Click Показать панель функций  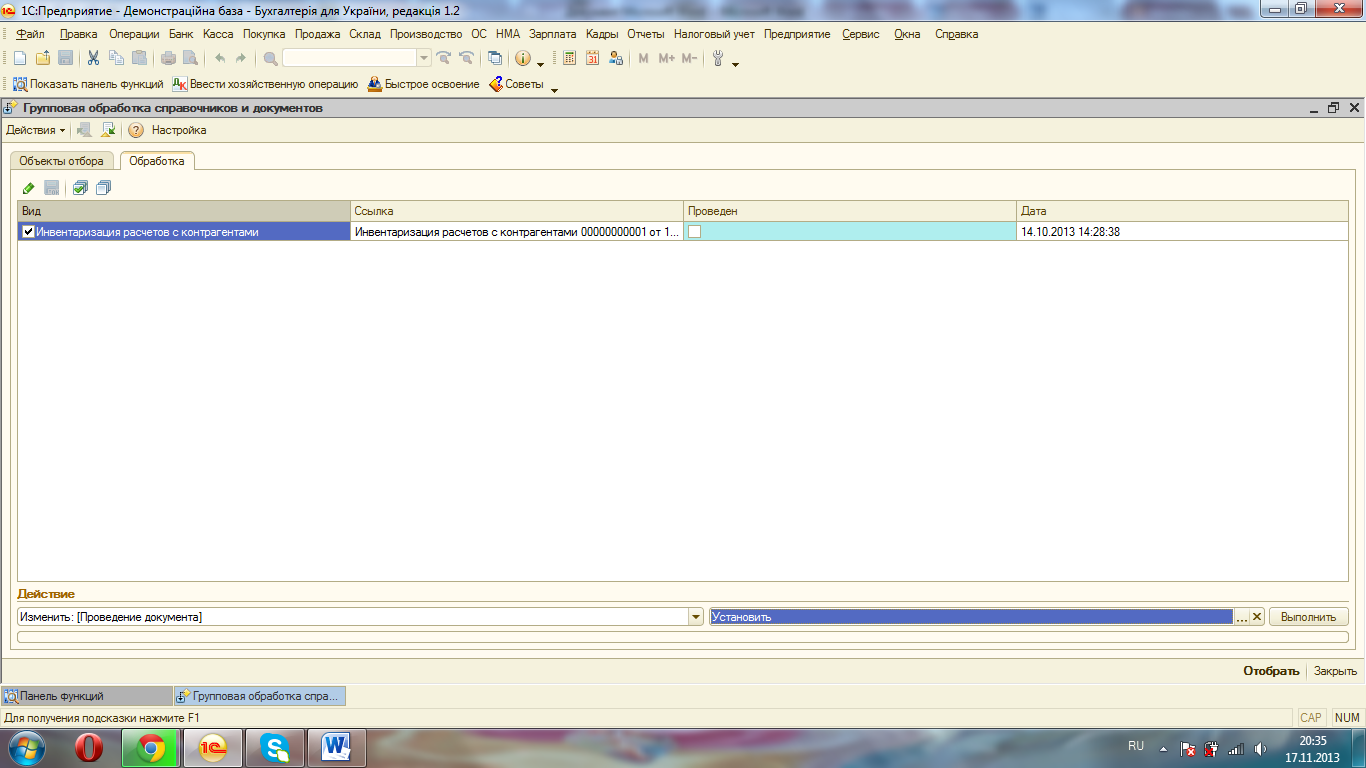point(87,84)
